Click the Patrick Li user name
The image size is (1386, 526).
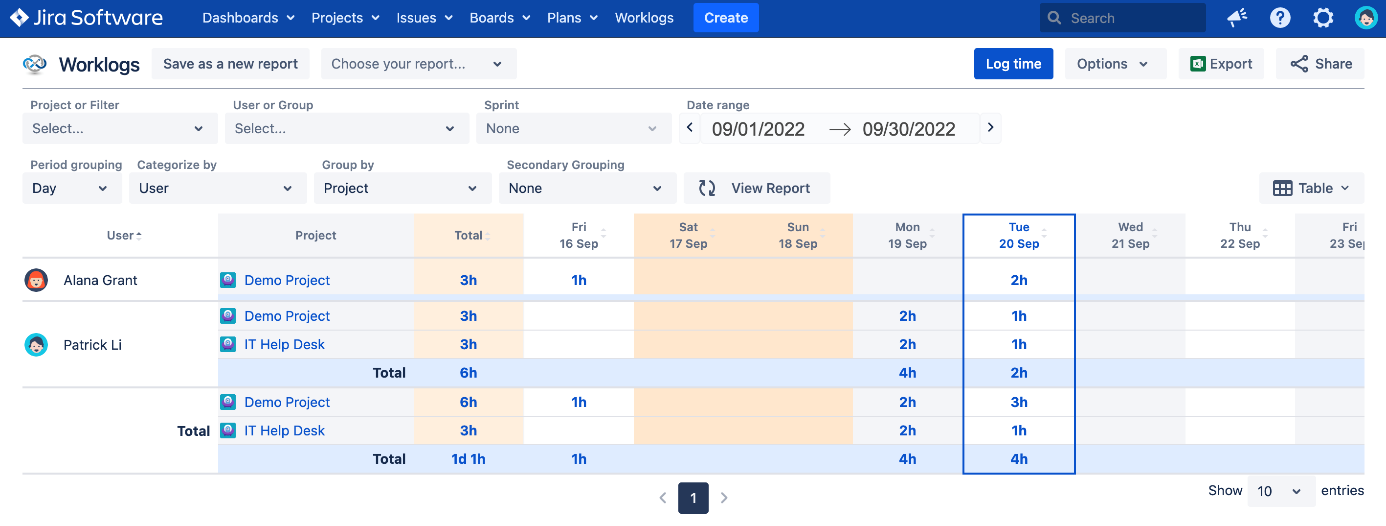pyautogui.click(x=93, y=345)
